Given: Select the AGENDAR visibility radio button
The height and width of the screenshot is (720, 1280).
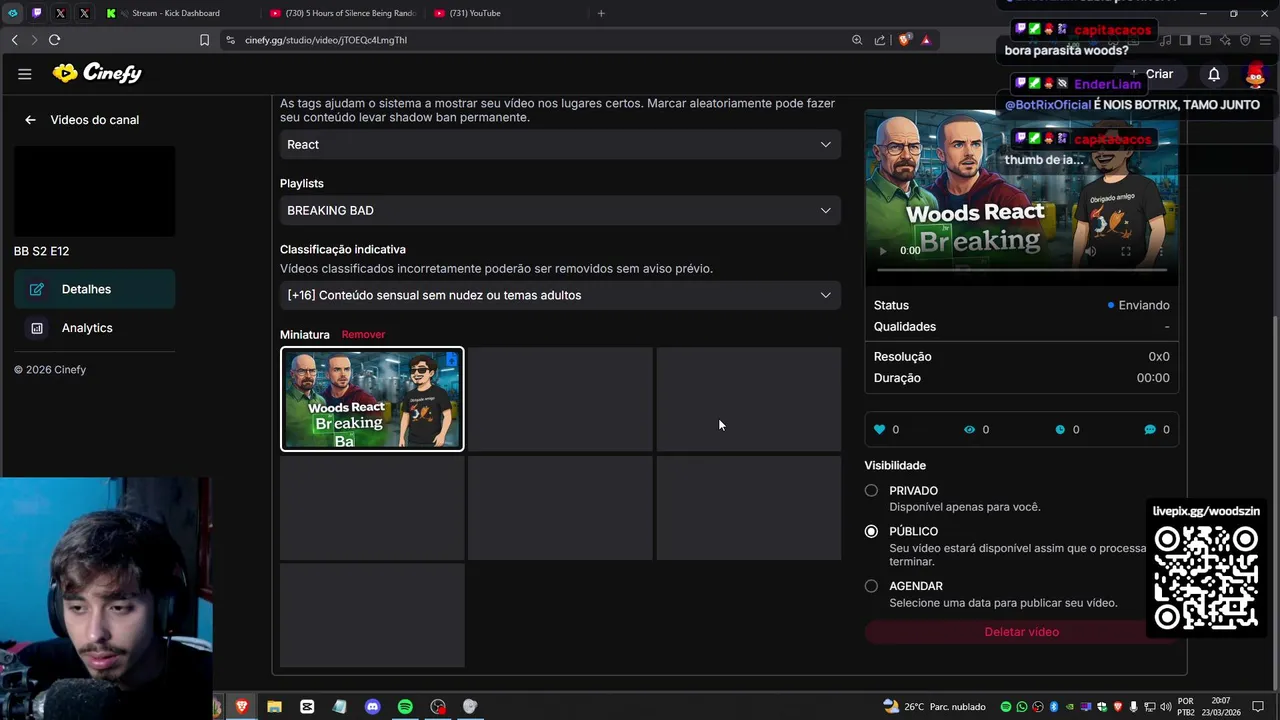Looking at the screenshot, I should (x=871, y=586).
